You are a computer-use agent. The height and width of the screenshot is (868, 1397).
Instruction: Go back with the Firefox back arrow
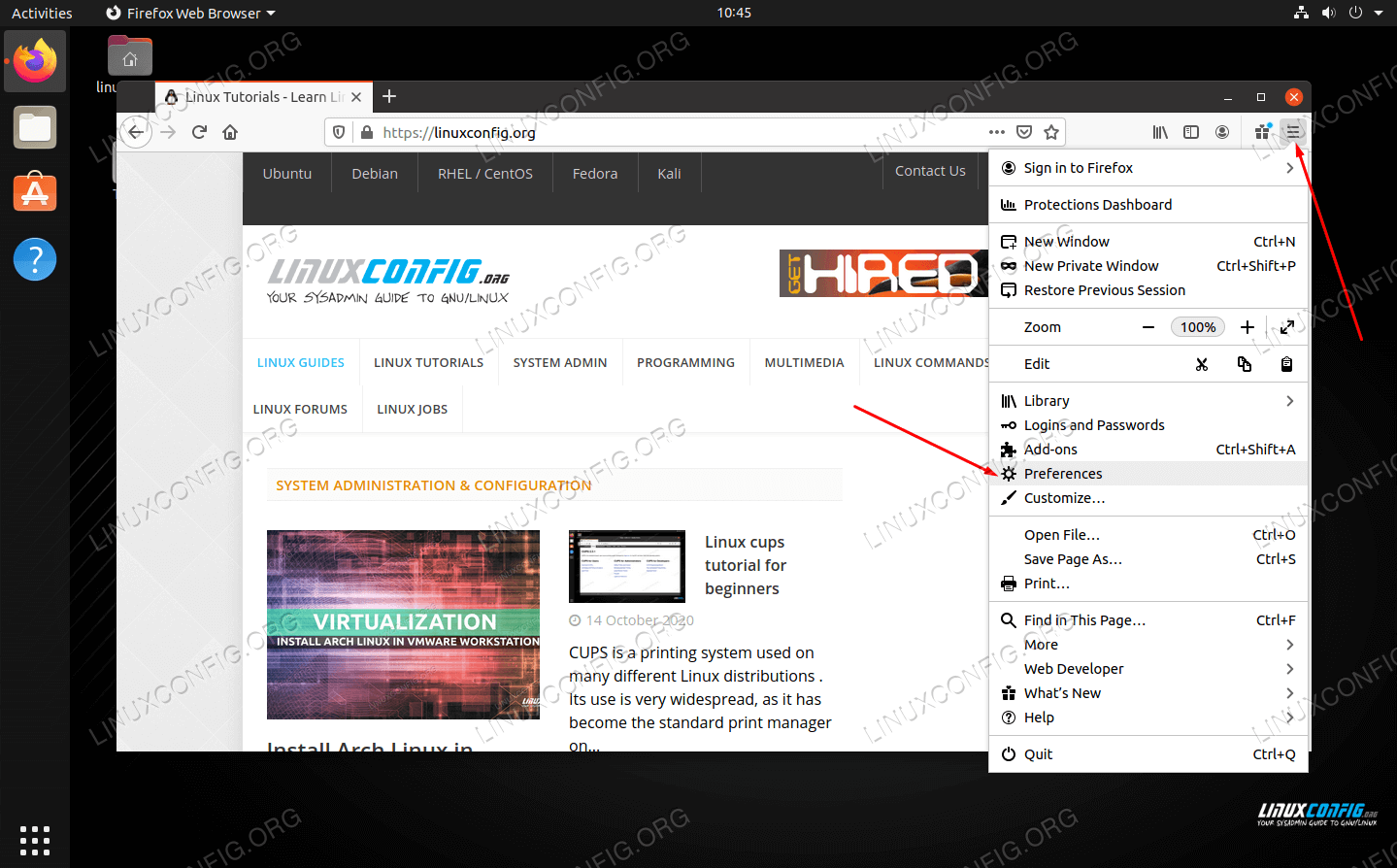pyautogui.click(x=136, y=132)
